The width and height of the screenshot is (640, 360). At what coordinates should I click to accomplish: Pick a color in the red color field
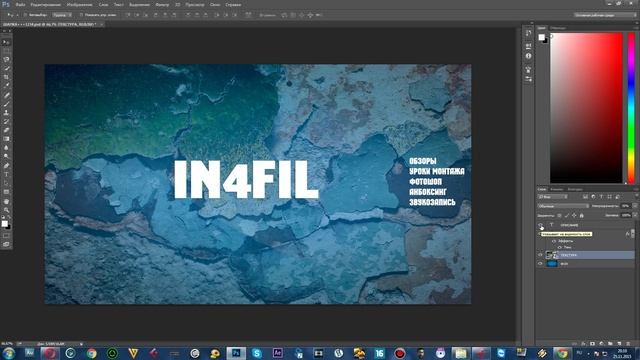coord(586,108)
